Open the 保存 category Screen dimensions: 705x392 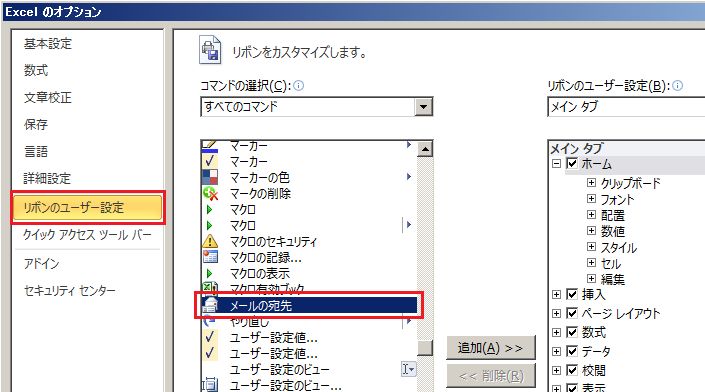36,125
